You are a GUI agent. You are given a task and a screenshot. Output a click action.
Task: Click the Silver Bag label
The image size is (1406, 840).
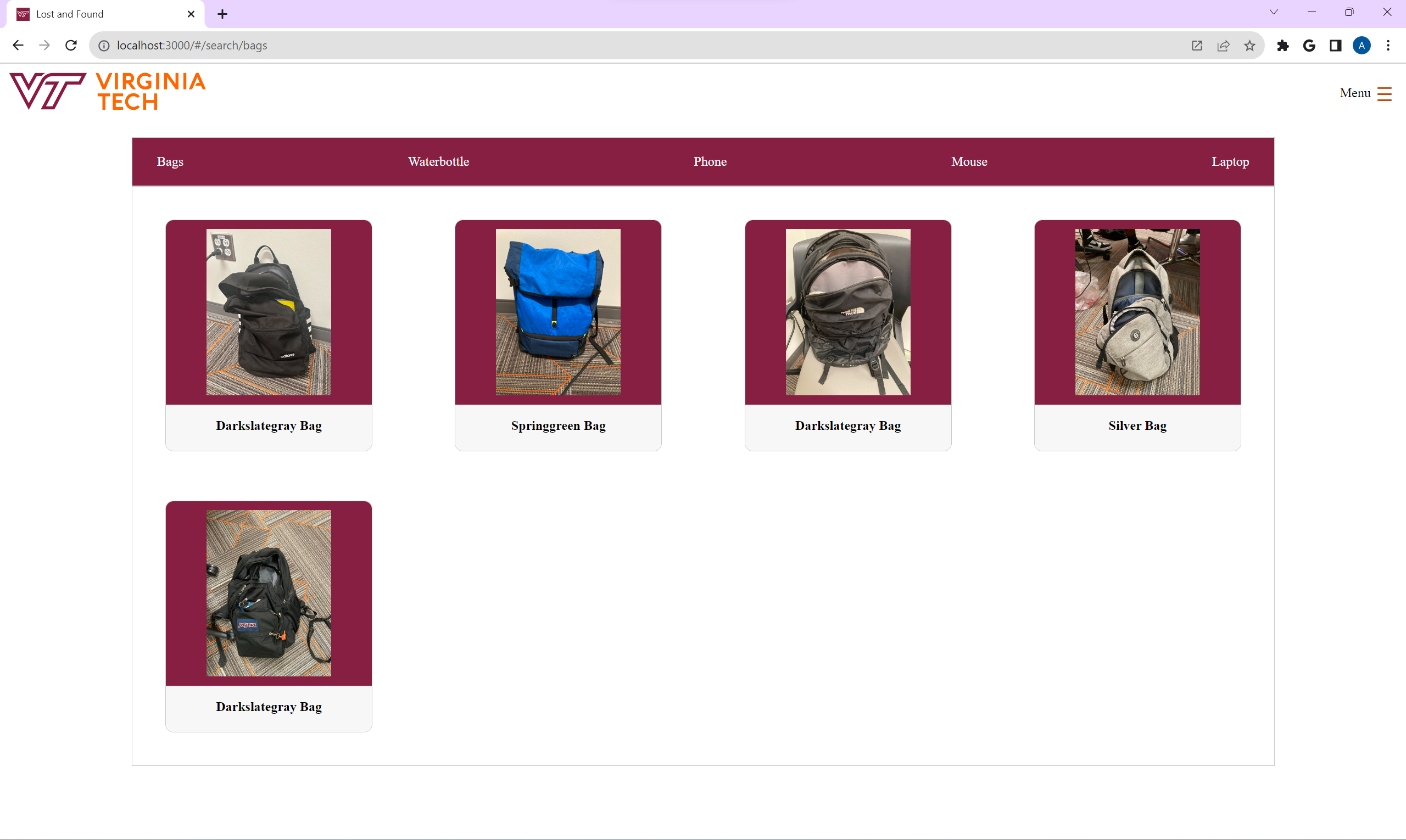click(1137, 425)
